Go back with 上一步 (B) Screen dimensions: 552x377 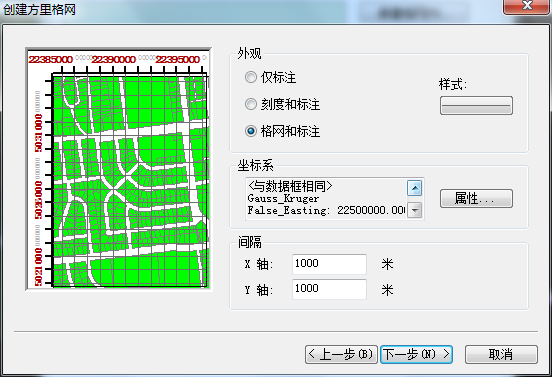341,354
